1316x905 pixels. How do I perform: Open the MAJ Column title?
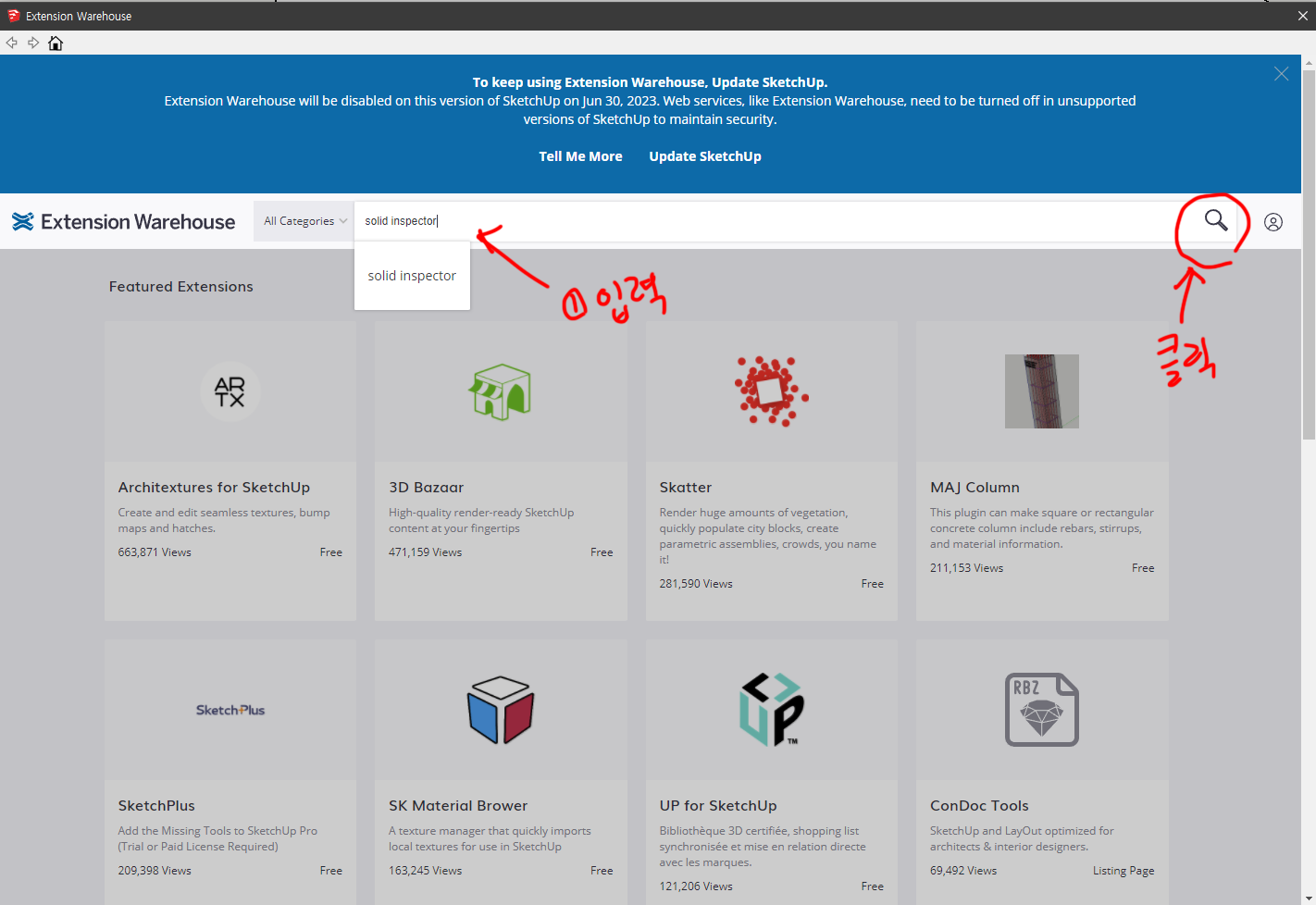[x=975, y=488]
